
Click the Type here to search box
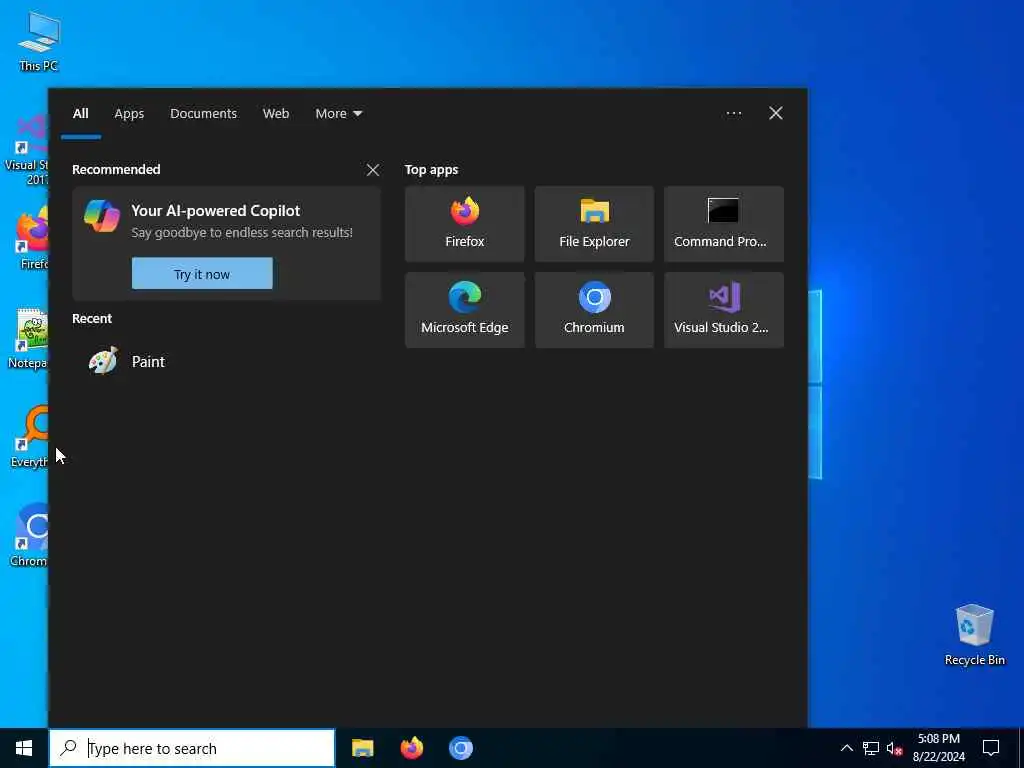pos(192,748)
